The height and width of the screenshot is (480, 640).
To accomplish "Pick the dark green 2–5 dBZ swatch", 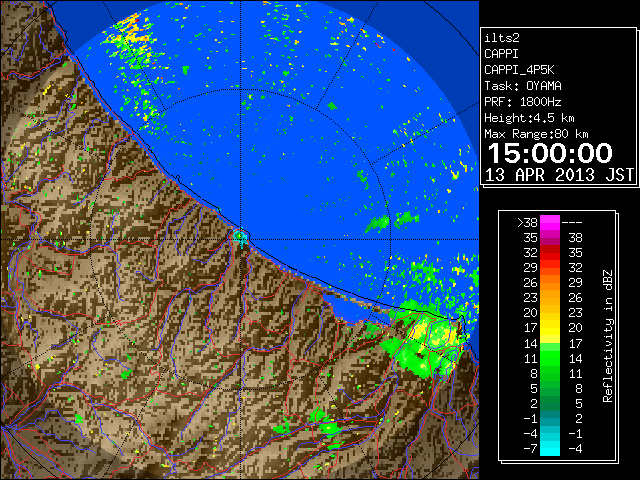I will 550,404.
